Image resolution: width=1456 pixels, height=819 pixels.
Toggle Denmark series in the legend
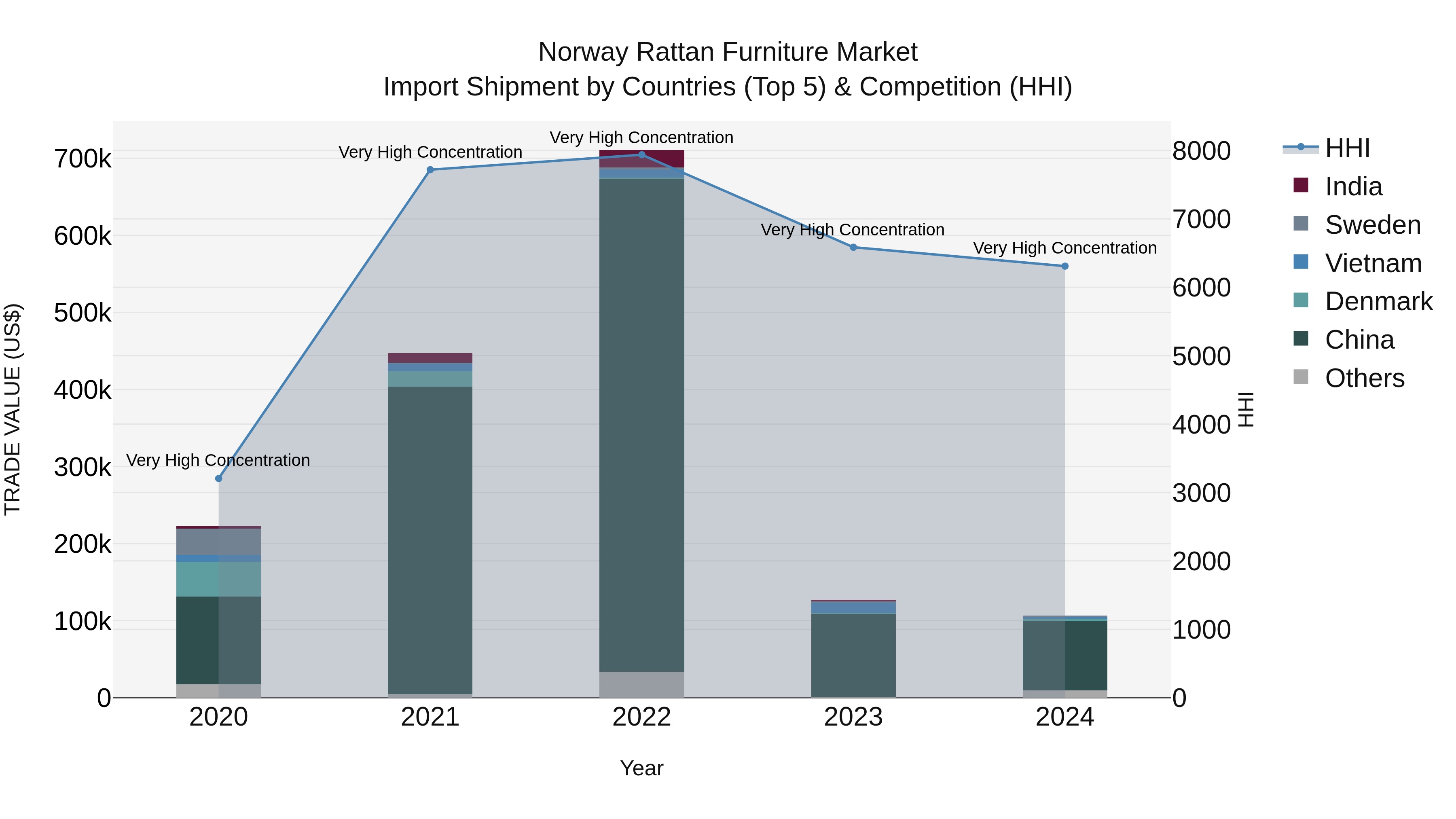coord(1363,301)
